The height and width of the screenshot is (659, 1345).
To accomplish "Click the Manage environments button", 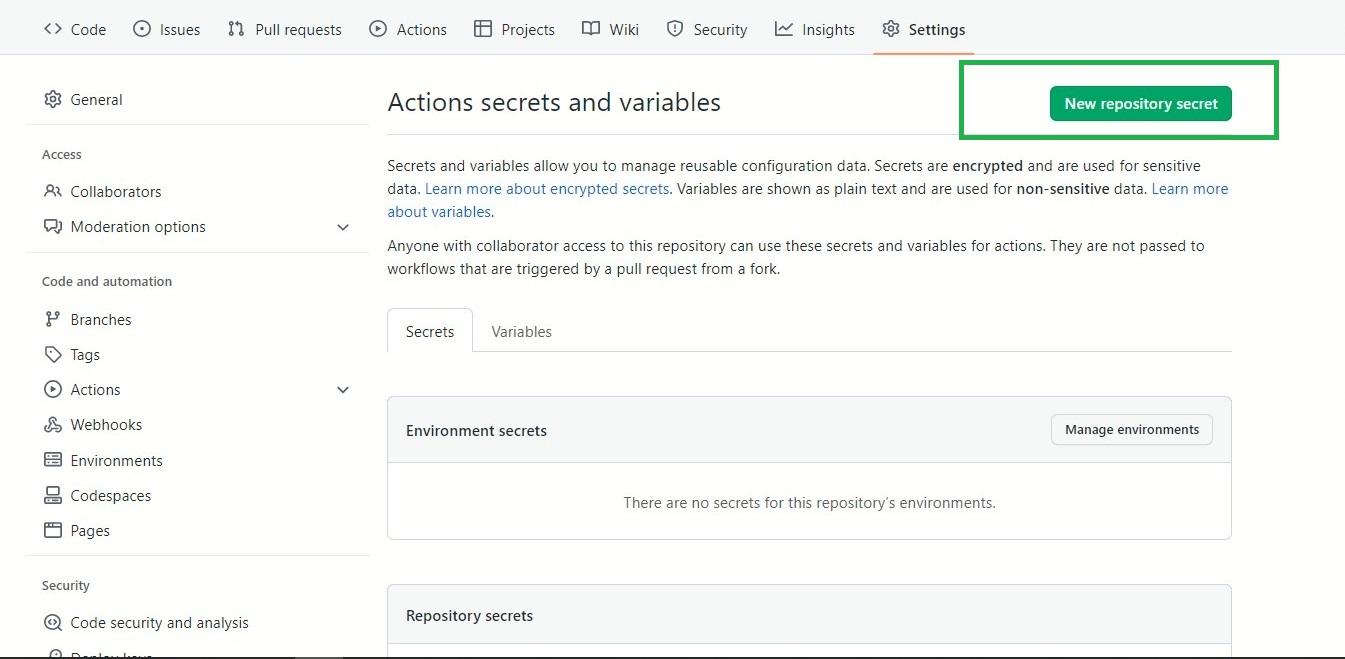I will pos(1131,430).
